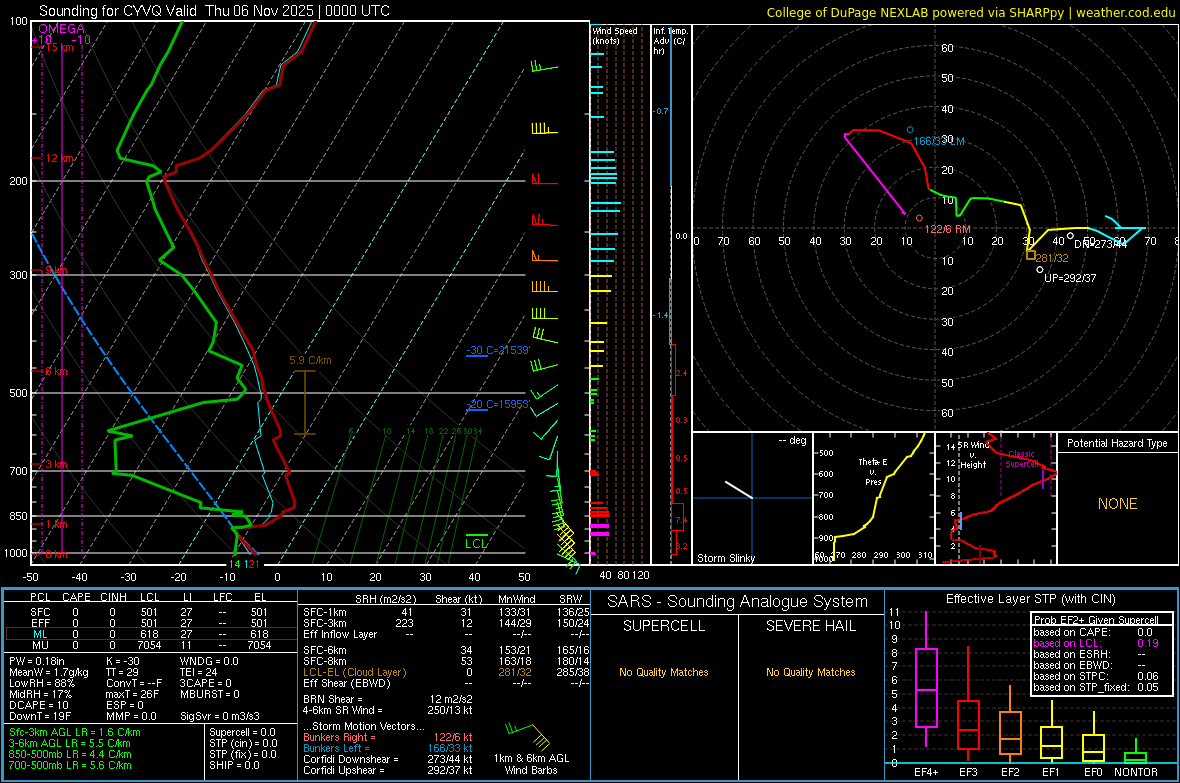Click the sounding title for CYVQ
Screen dimensions: 1180x783
(x=214, y=11)
